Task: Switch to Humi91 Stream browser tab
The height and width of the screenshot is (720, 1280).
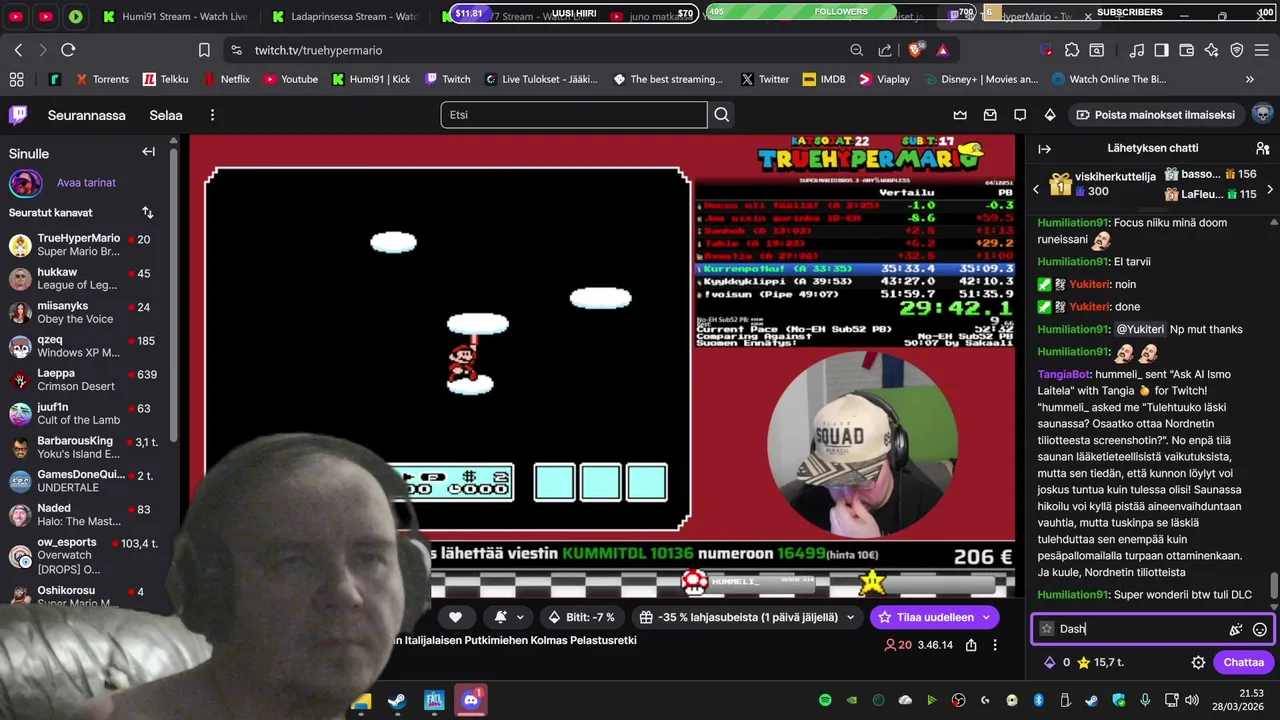Action: [175, 17]
